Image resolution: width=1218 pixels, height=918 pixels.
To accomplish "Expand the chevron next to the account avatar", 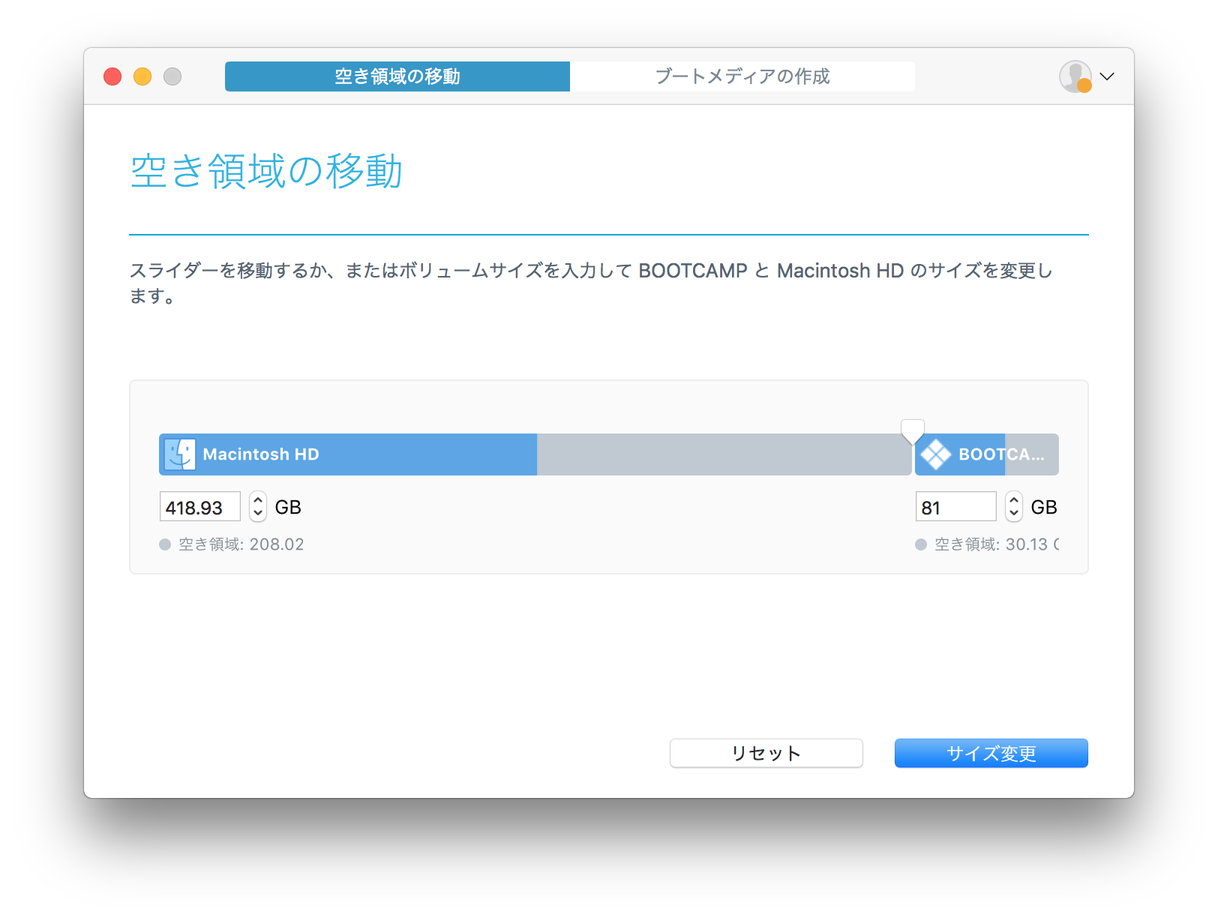I will pyautogui.click(x=1106, y=77).
